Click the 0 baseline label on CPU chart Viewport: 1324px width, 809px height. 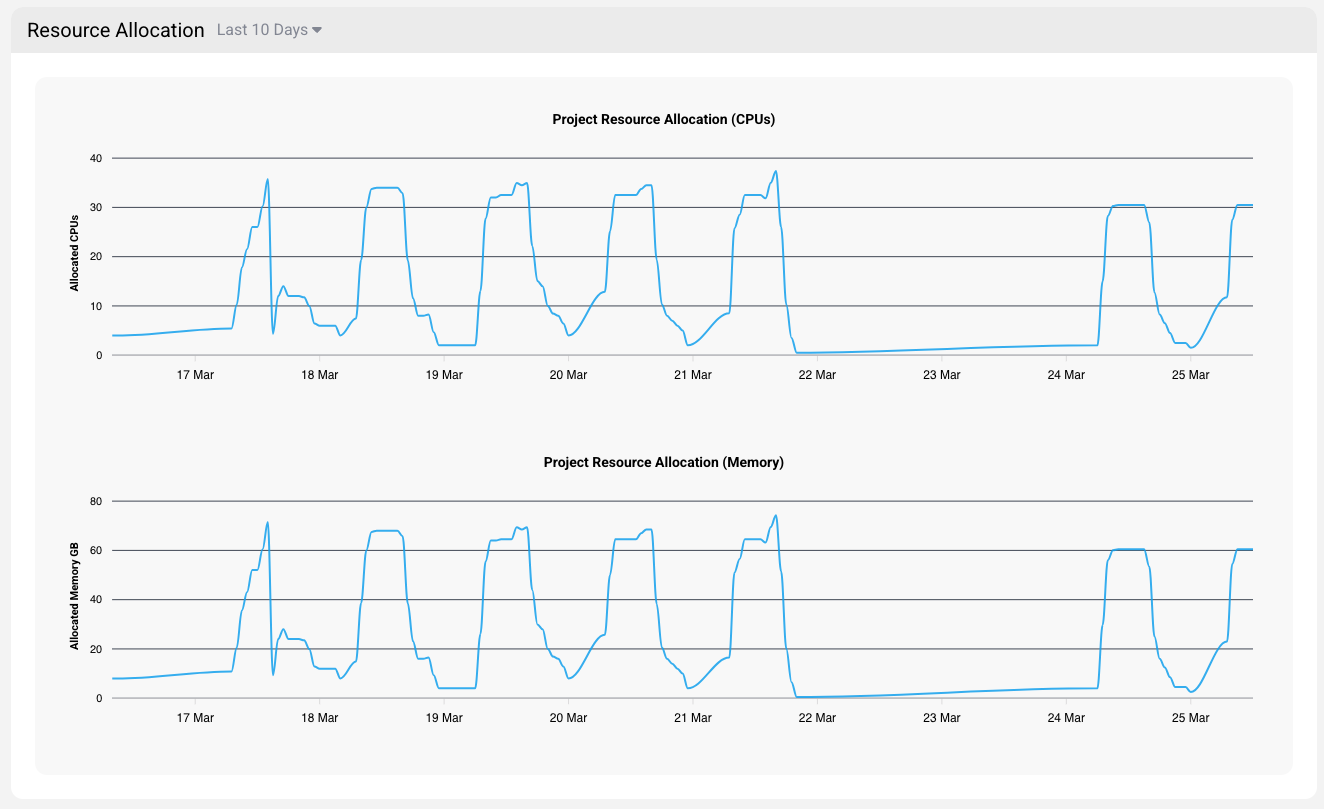[101, 355]
